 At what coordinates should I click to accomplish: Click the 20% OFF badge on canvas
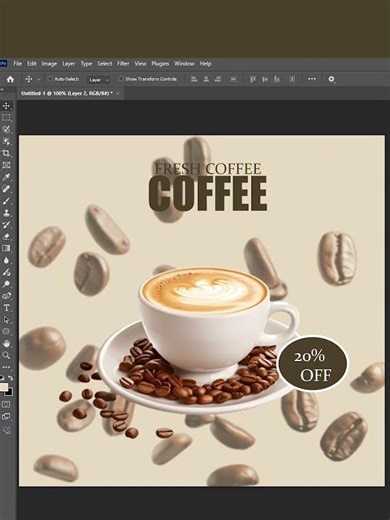pyautogui.click(x=312, y=364)
